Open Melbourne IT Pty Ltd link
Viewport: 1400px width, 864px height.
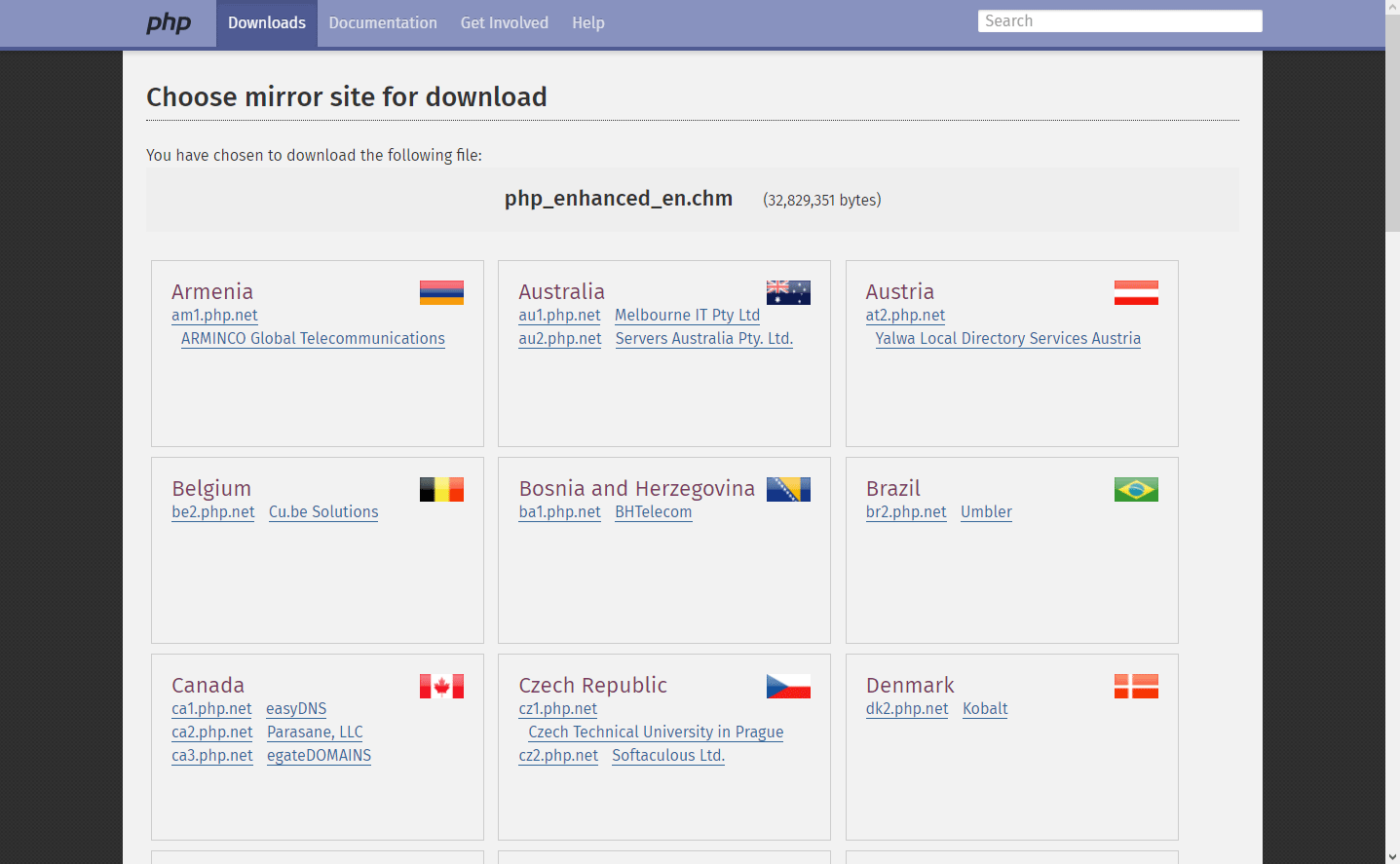coord(687,316)
